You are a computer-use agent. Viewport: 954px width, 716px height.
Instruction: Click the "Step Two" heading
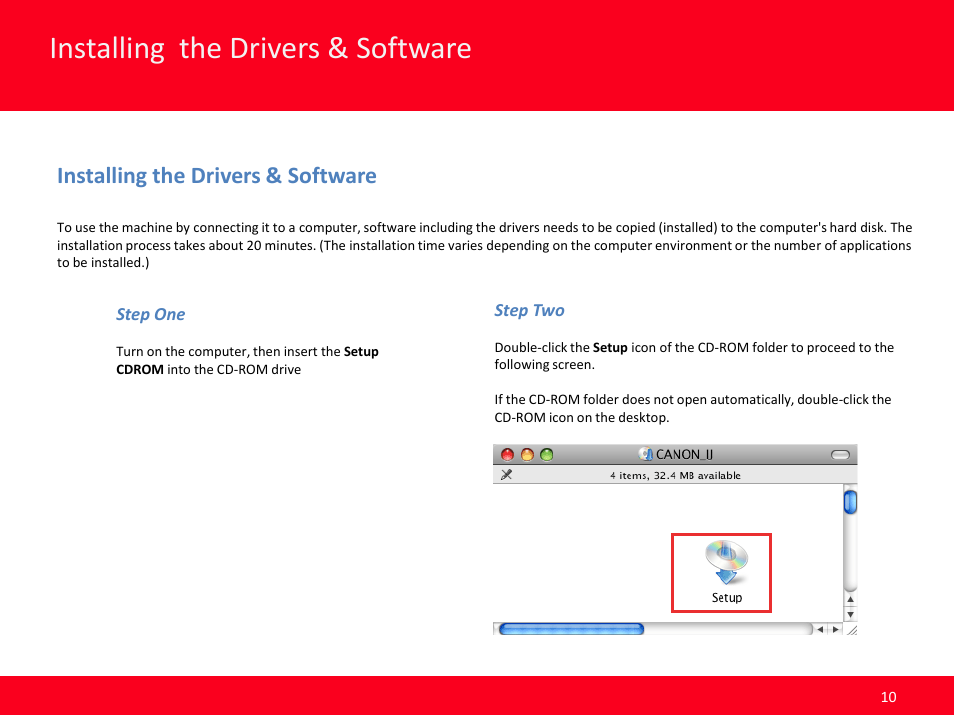click(529, 310)
